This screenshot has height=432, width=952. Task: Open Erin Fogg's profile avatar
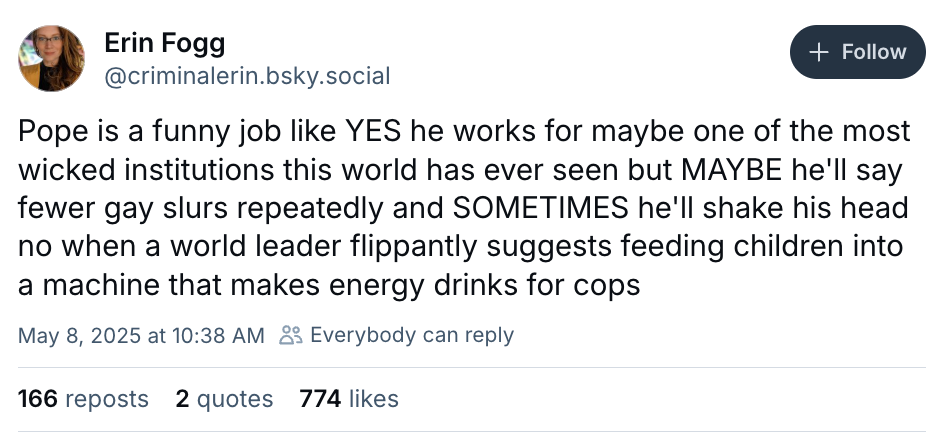coord(52,58)
